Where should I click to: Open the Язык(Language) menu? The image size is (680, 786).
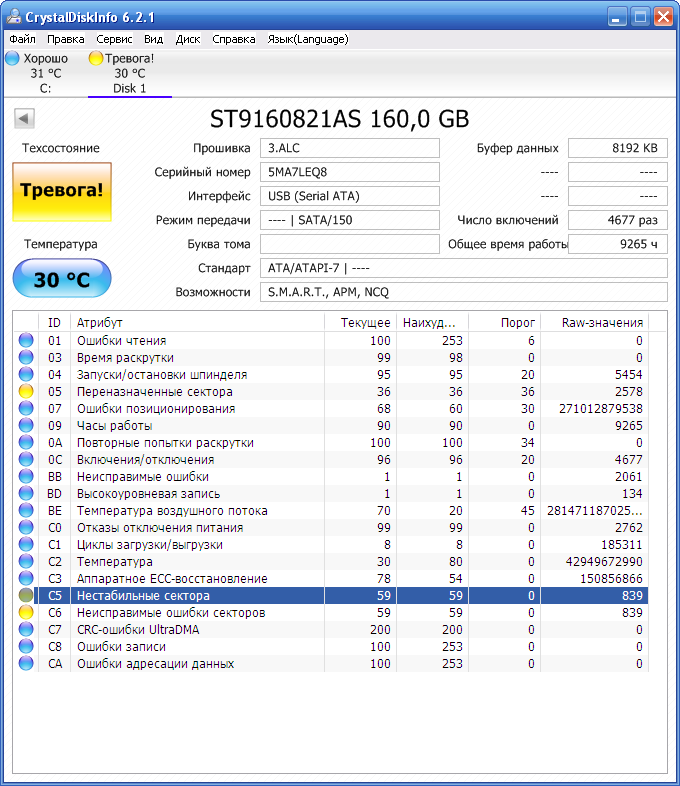tap(308, 39)
